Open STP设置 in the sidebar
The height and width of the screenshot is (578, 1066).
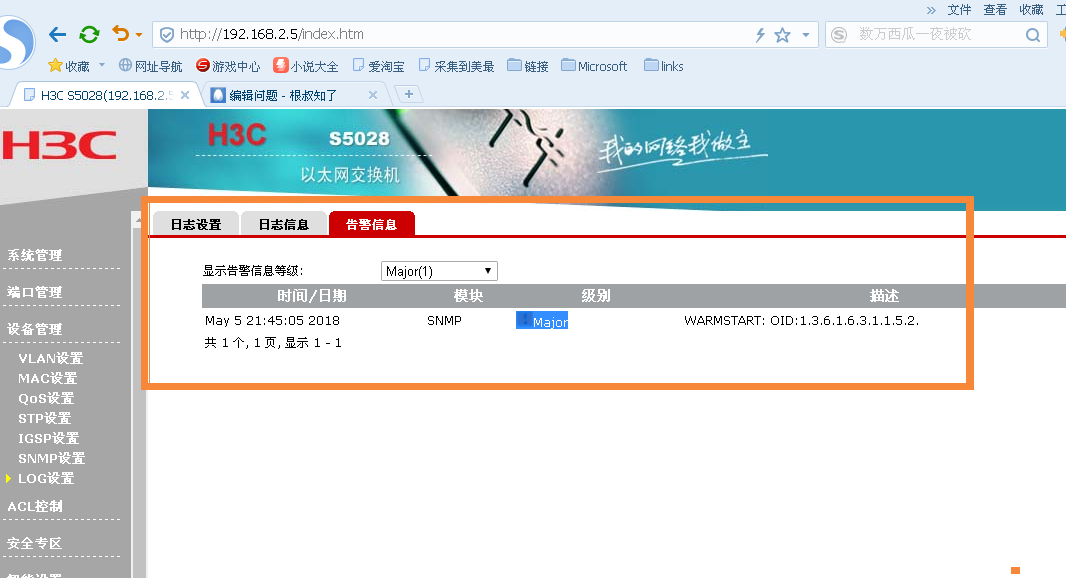point(44,418)
